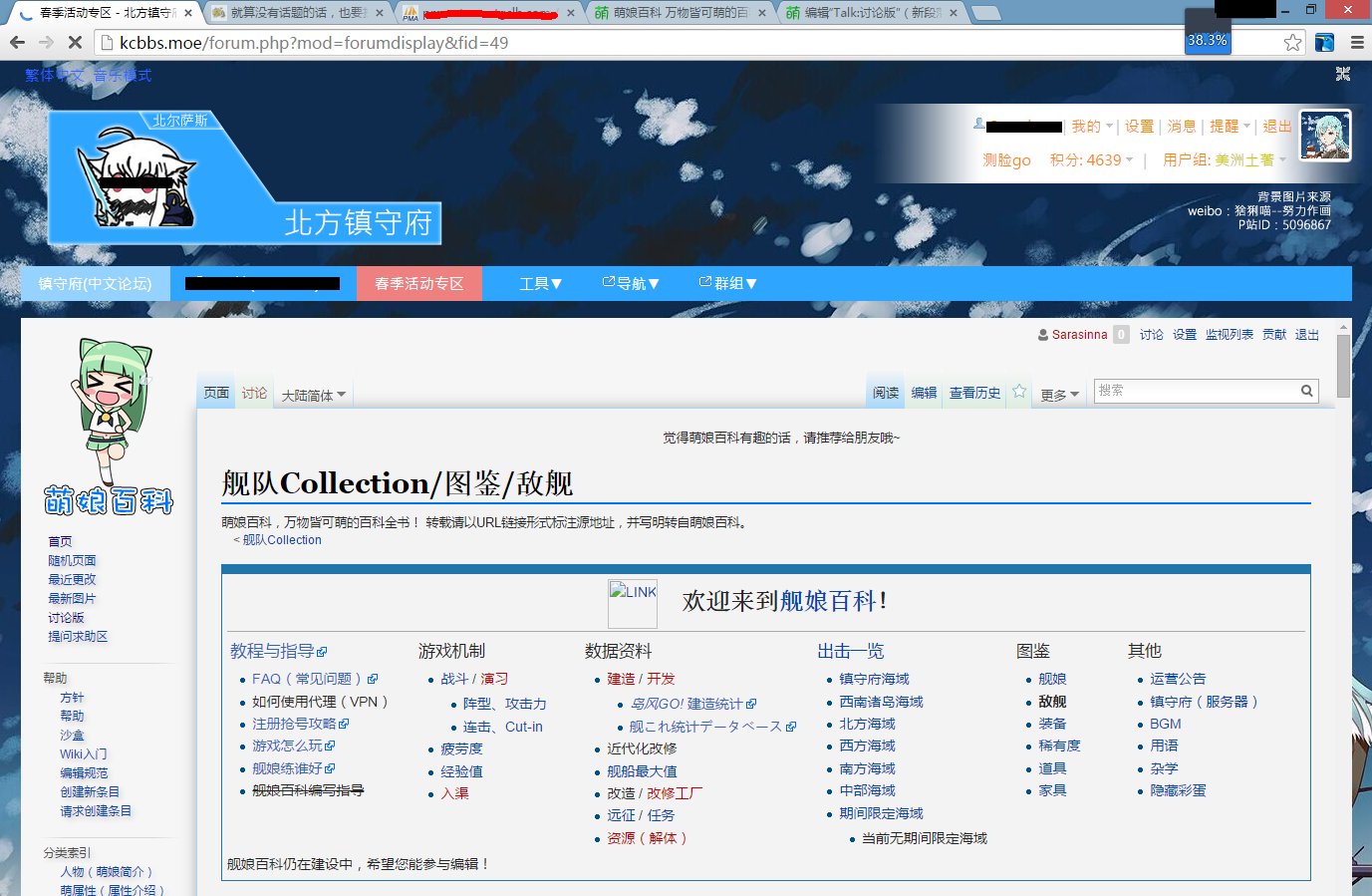The width and height of the screenshot is (1372, 896).
Task: Click the 舰队Collection breadcrumb link
Action: (x=282, y=540)
